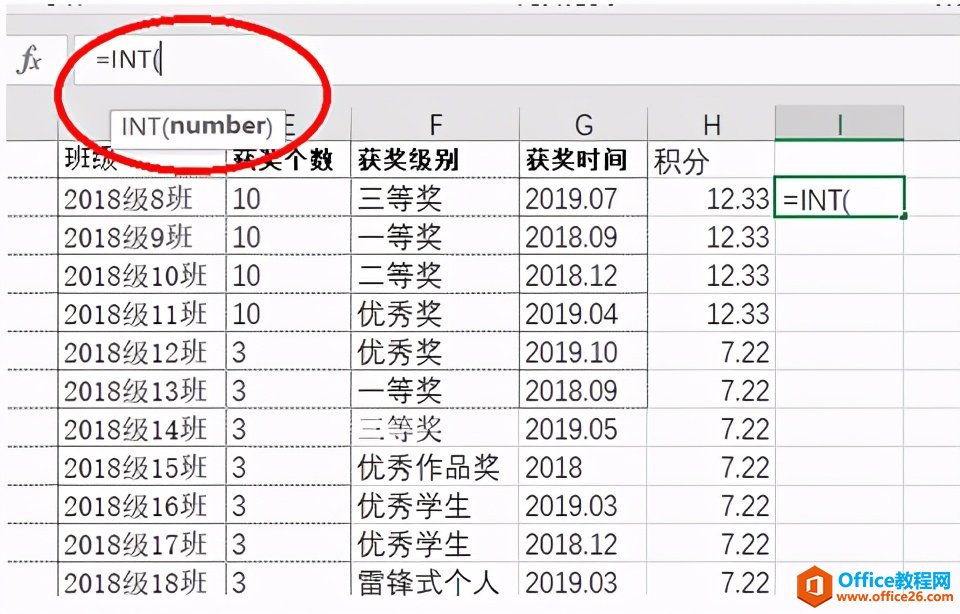This screenshot has width=960, height=614.
Task: Select cell 2018级10班
Action: tap(142, 274)
